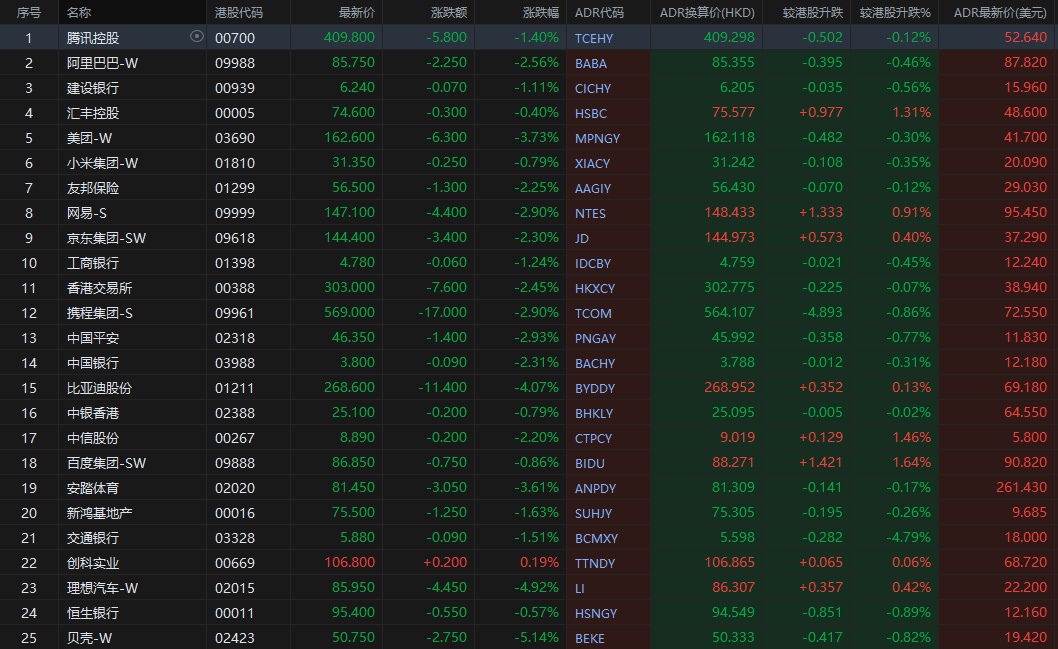Select the 汇丰控股 stock name

point(93,113)
